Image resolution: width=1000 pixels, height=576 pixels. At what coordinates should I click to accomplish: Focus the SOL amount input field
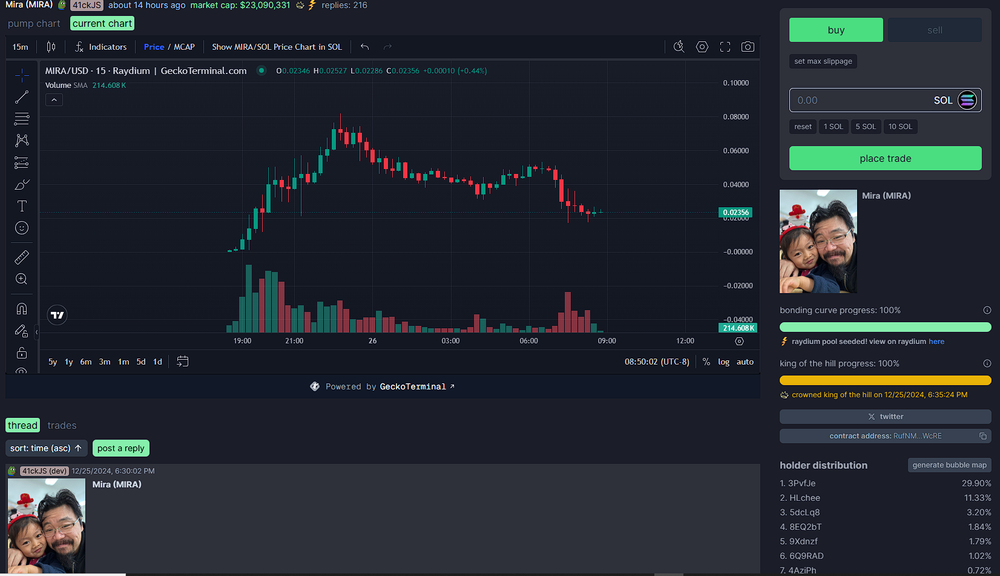pos(885,100)
